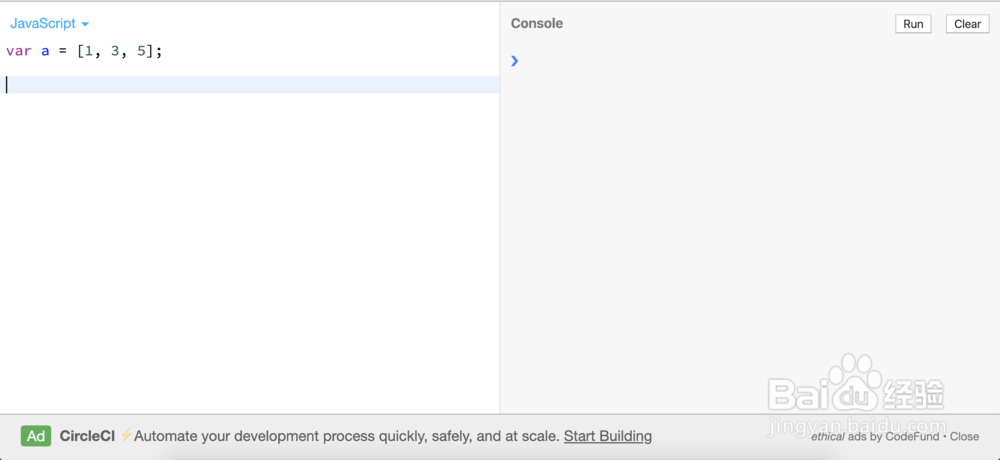Click the number 5 in the array
The height and width of the screenshot is (460, 1000).
(x=141, y=51)
